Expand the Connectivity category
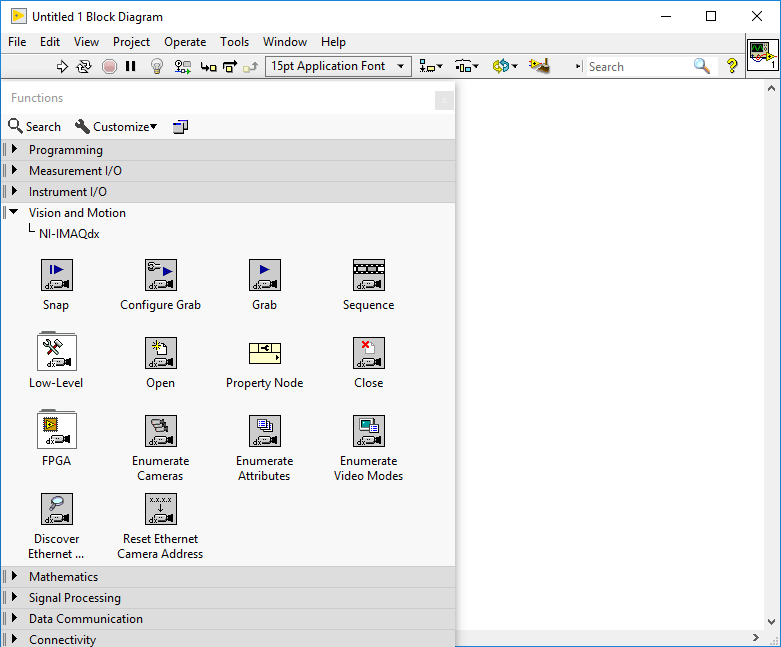The image size is (781, 647). tap(14, 639)
